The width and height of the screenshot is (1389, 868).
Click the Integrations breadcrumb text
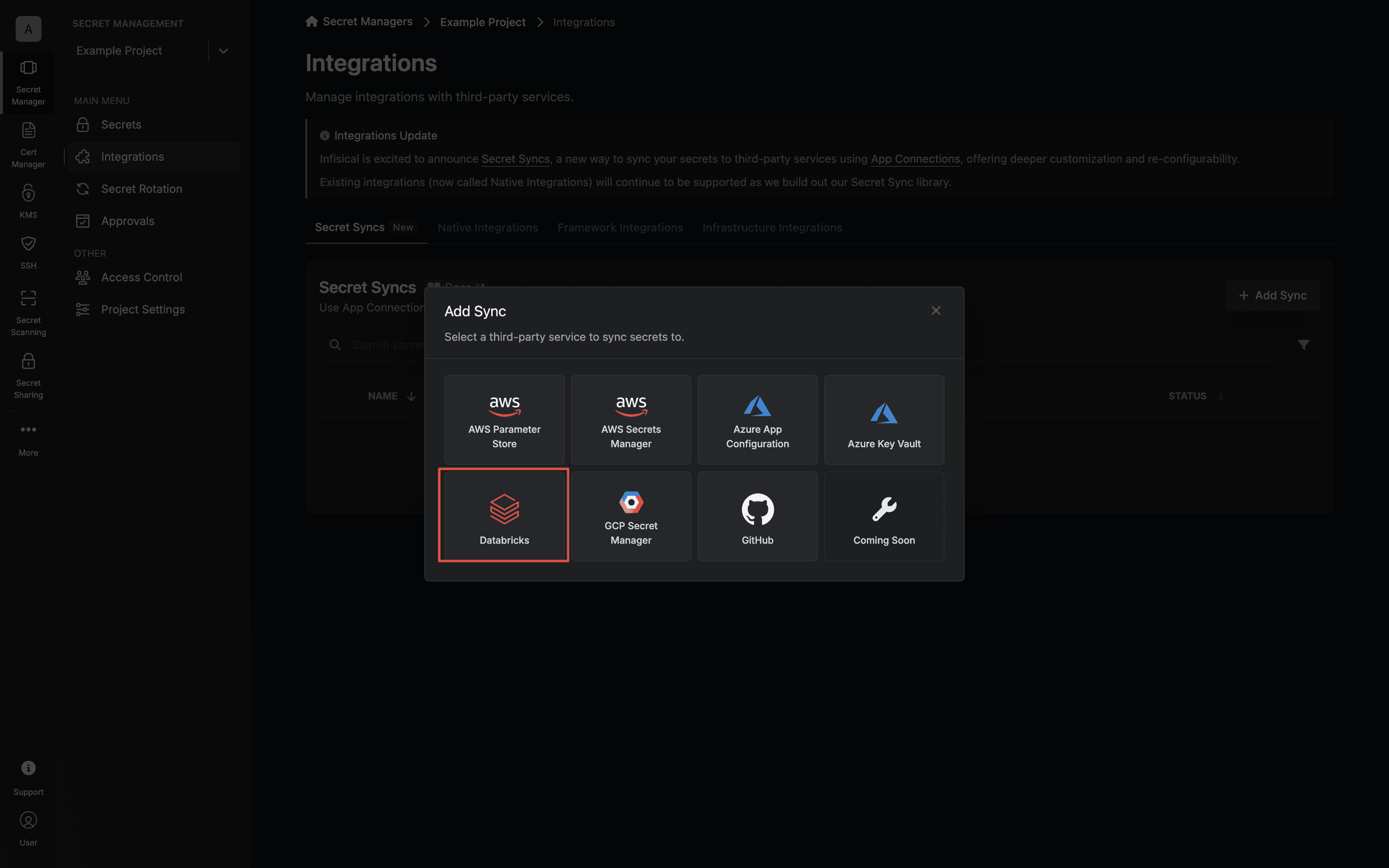584,22
